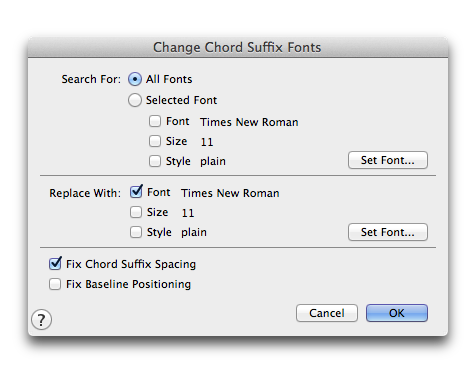Check Style checkbox under Replace With

click(136, 232)
